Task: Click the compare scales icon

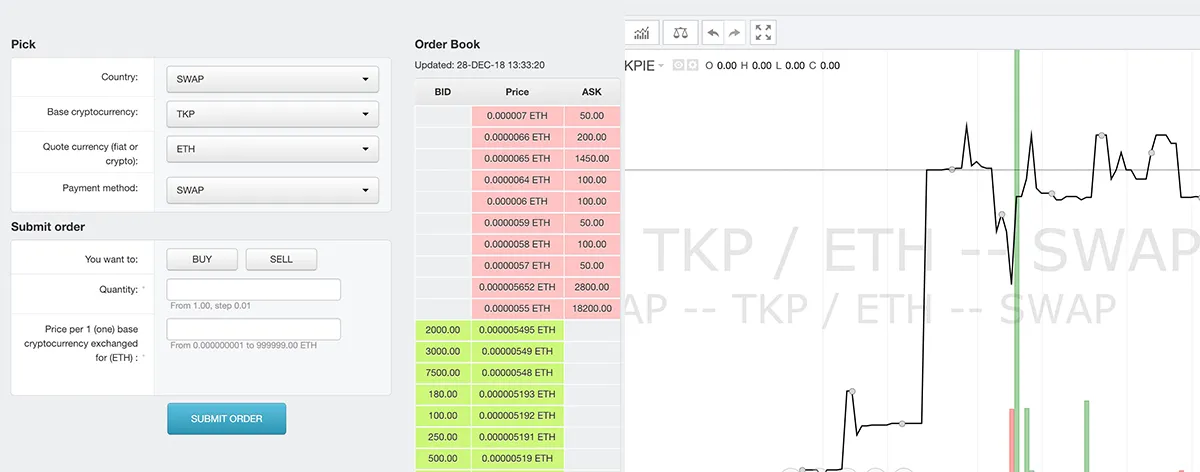Action: coord(681,33)
